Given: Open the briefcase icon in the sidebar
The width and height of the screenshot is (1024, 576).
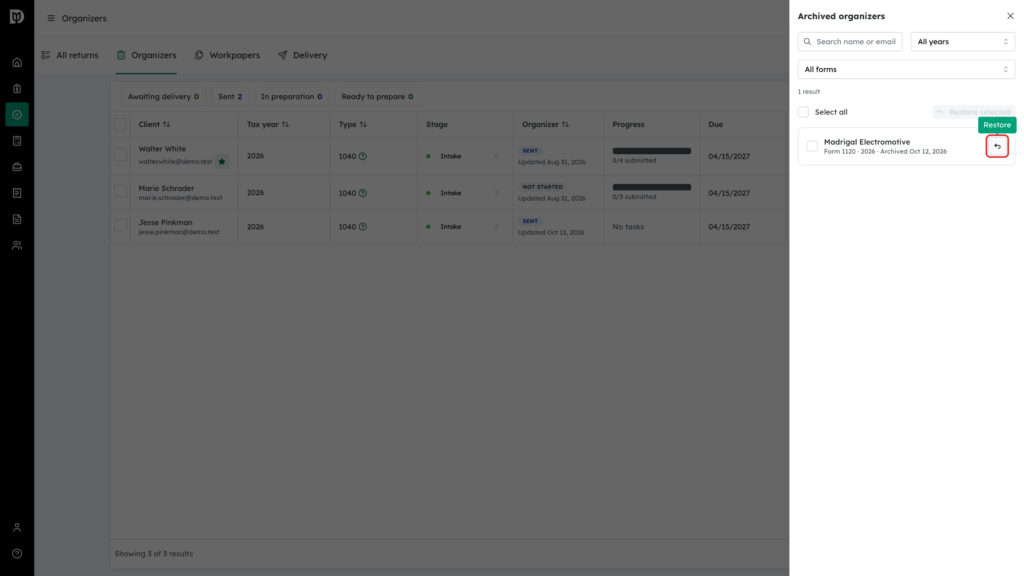Looking at the screenshot, I should [x=17, y=167].
